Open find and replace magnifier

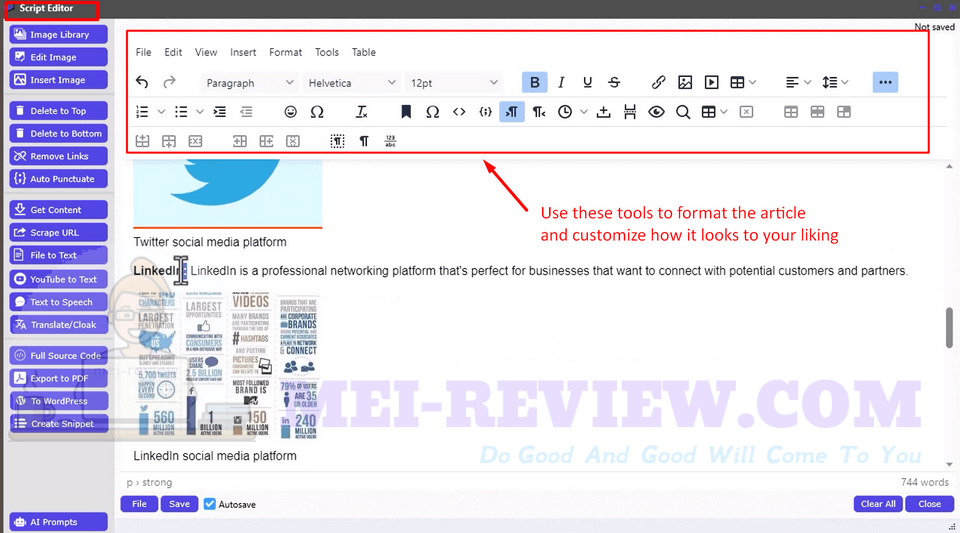tap(683, 112)
